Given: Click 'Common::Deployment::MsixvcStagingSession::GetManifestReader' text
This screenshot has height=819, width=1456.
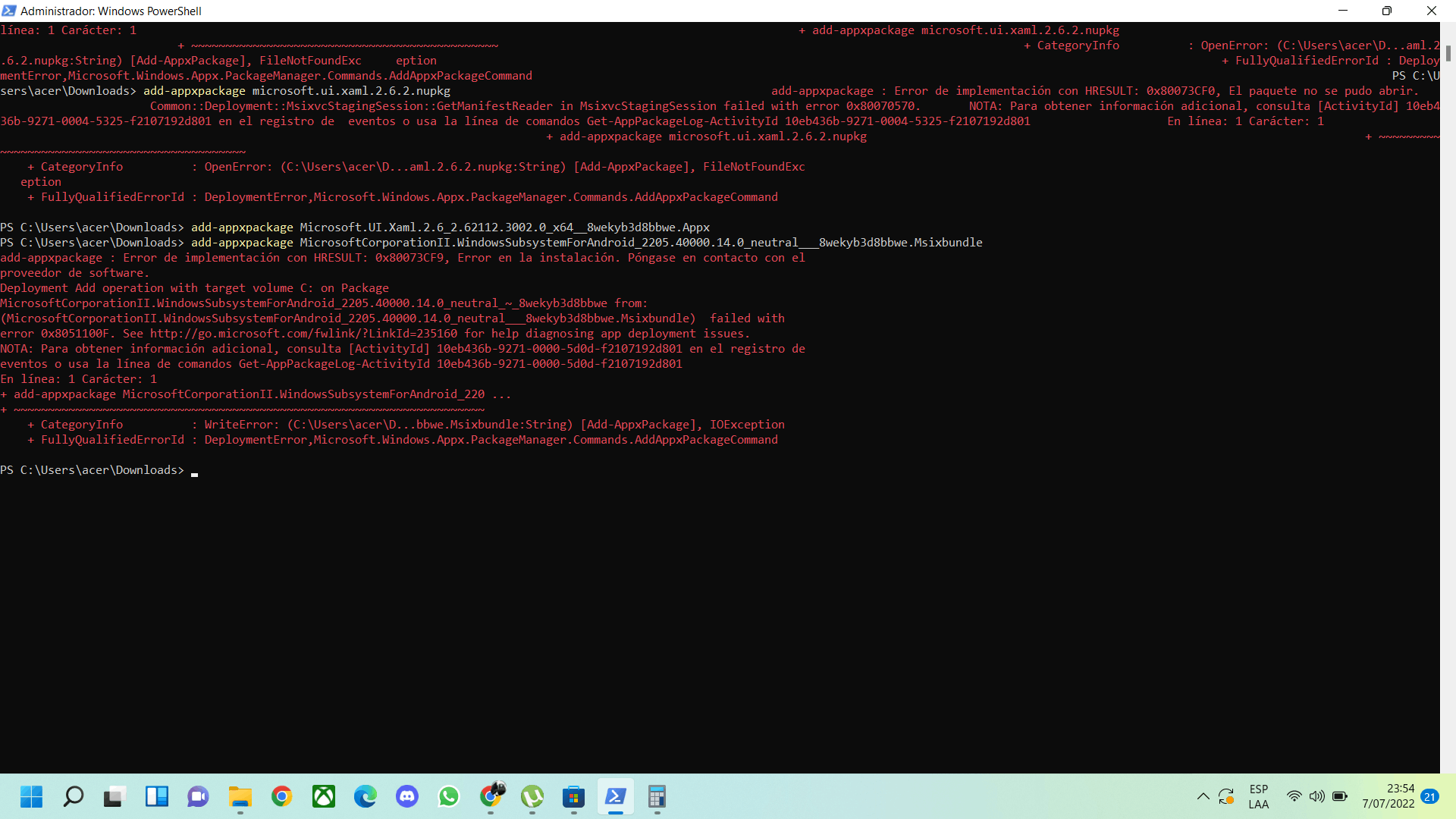Looking at the screenshot, I should 351,106.
